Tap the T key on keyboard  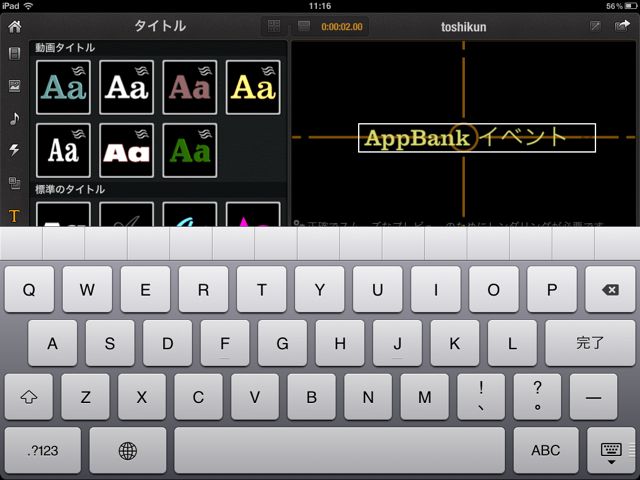(262, 289)
